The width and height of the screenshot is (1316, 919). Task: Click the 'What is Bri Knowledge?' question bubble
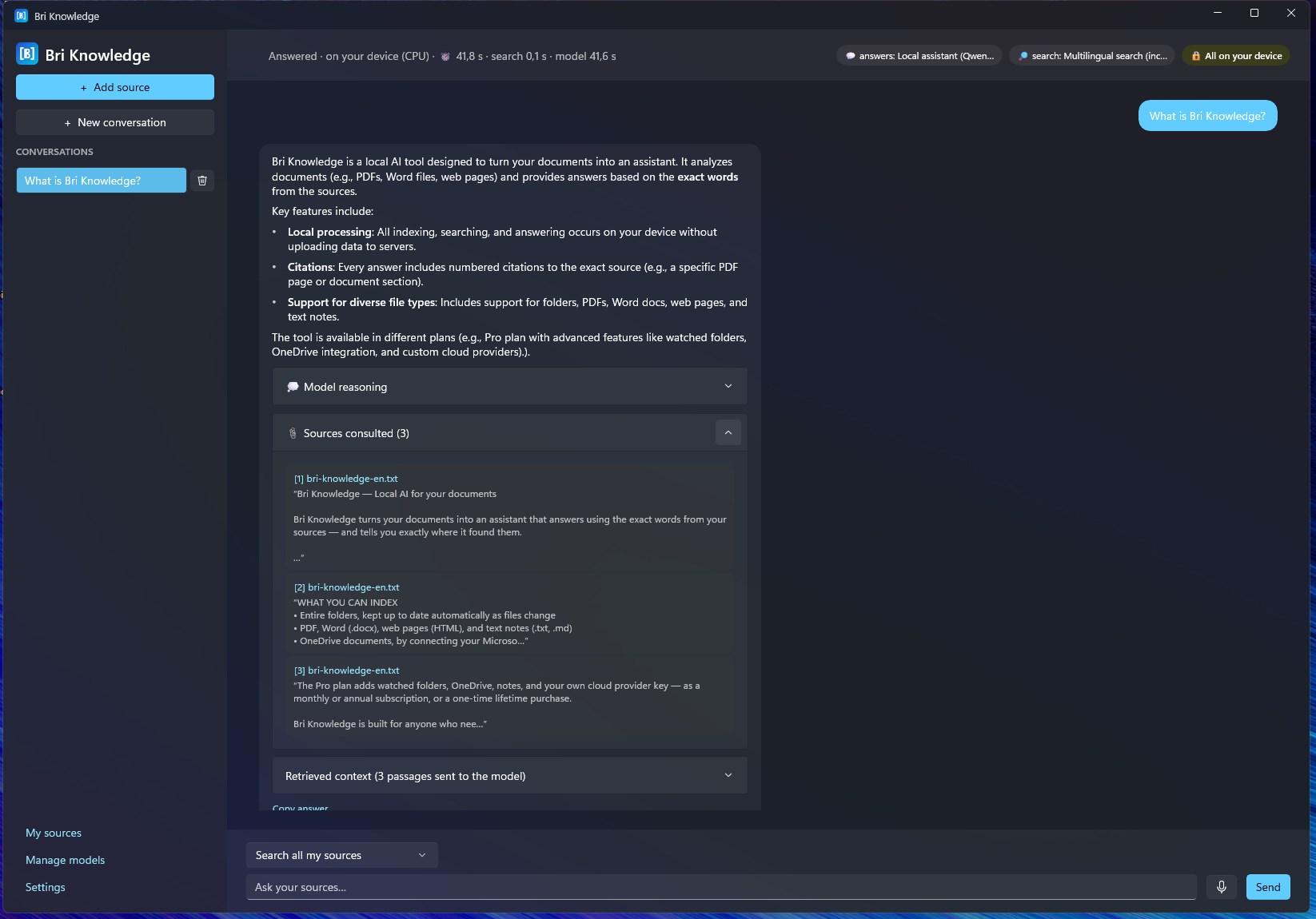coord(1207,116)
